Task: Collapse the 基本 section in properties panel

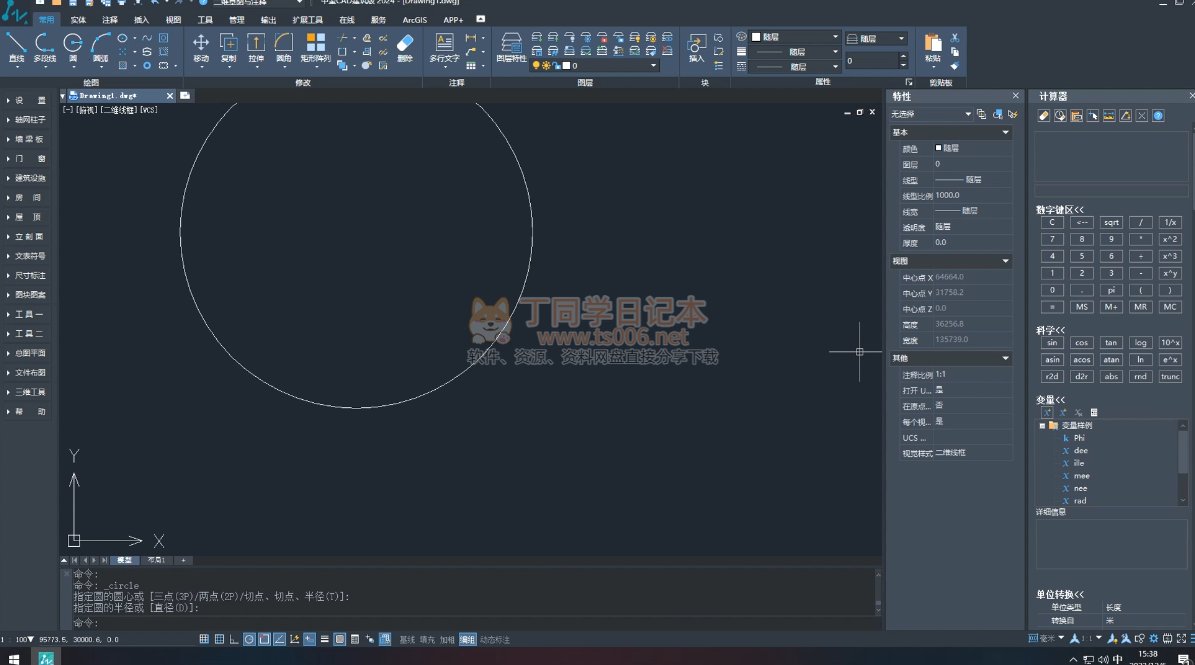Action: coord(1005,132)
